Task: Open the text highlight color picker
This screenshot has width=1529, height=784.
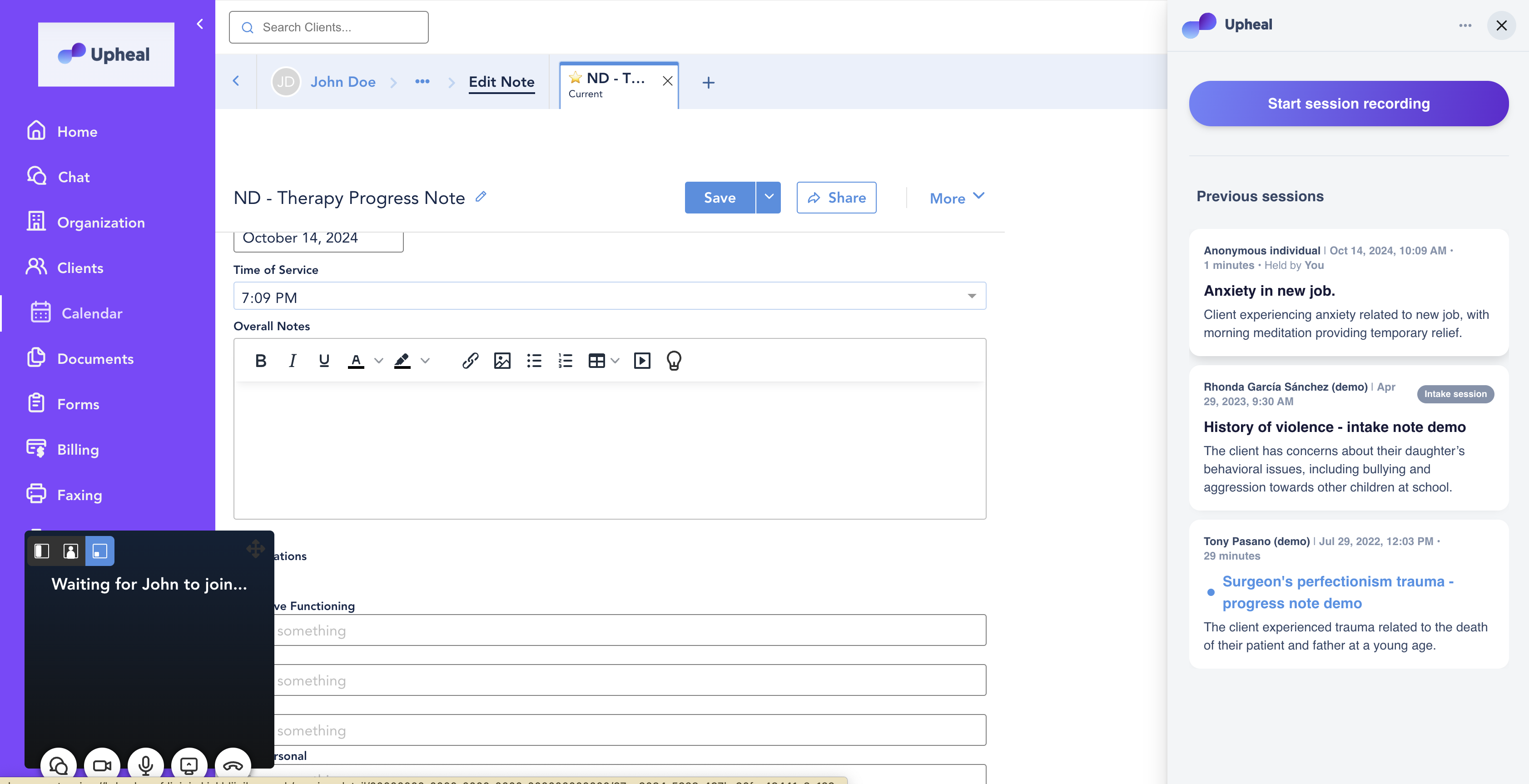Action: pyautogui.click(x=425, y=360)
